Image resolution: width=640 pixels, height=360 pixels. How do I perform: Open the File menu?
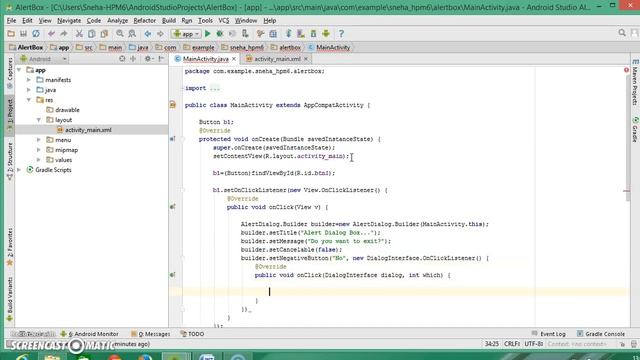11,20
